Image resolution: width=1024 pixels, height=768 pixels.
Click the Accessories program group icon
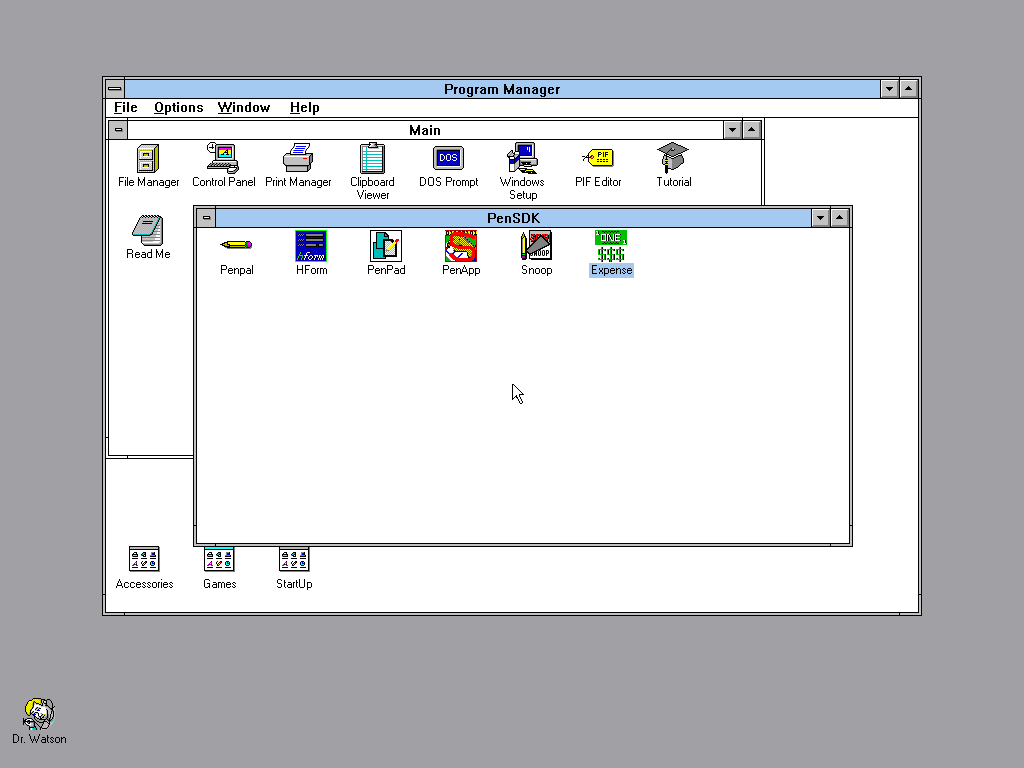click(144, 560)
